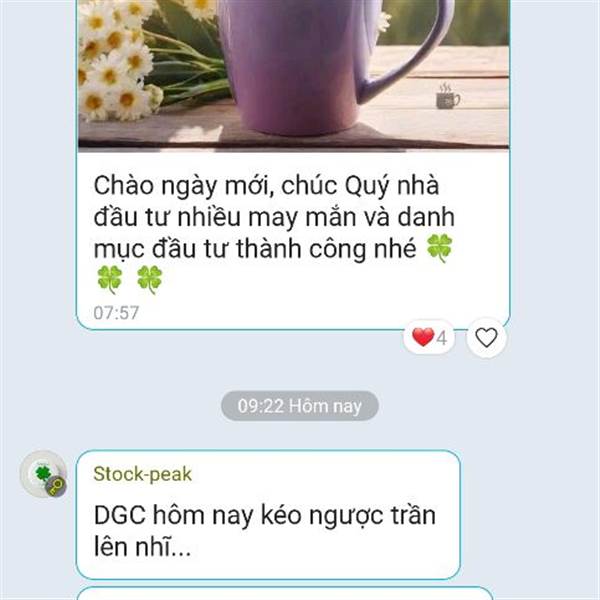Tap the 09:22 Hôm nay date chip
The image size is (600, 600).
click(300, 406)
